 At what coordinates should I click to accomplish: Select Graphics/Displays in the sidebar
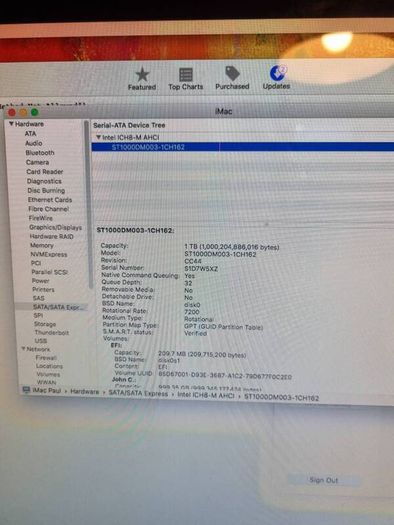point(56,227)
